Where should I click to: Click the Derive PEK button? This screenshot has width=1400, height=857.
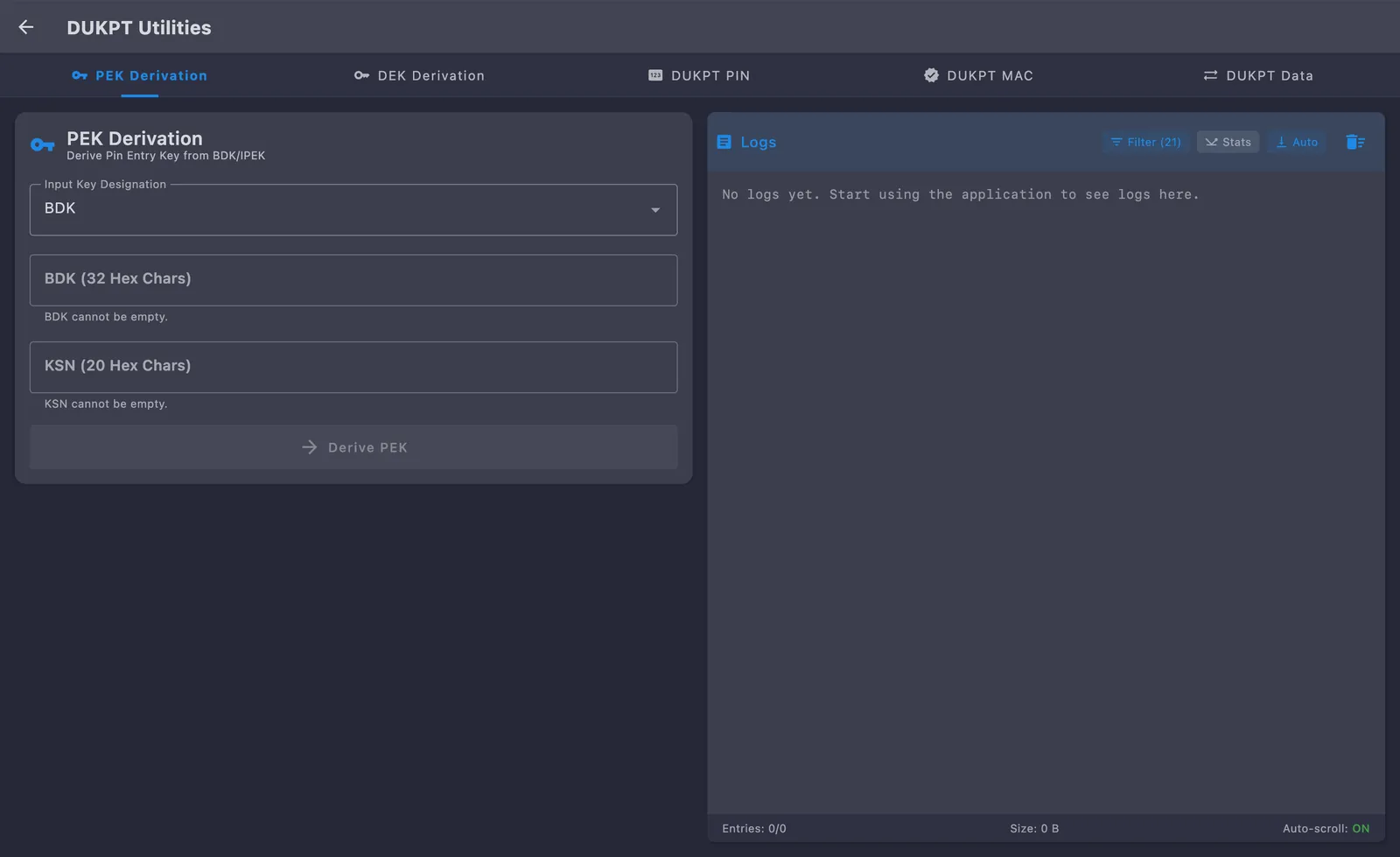point(353,447)
